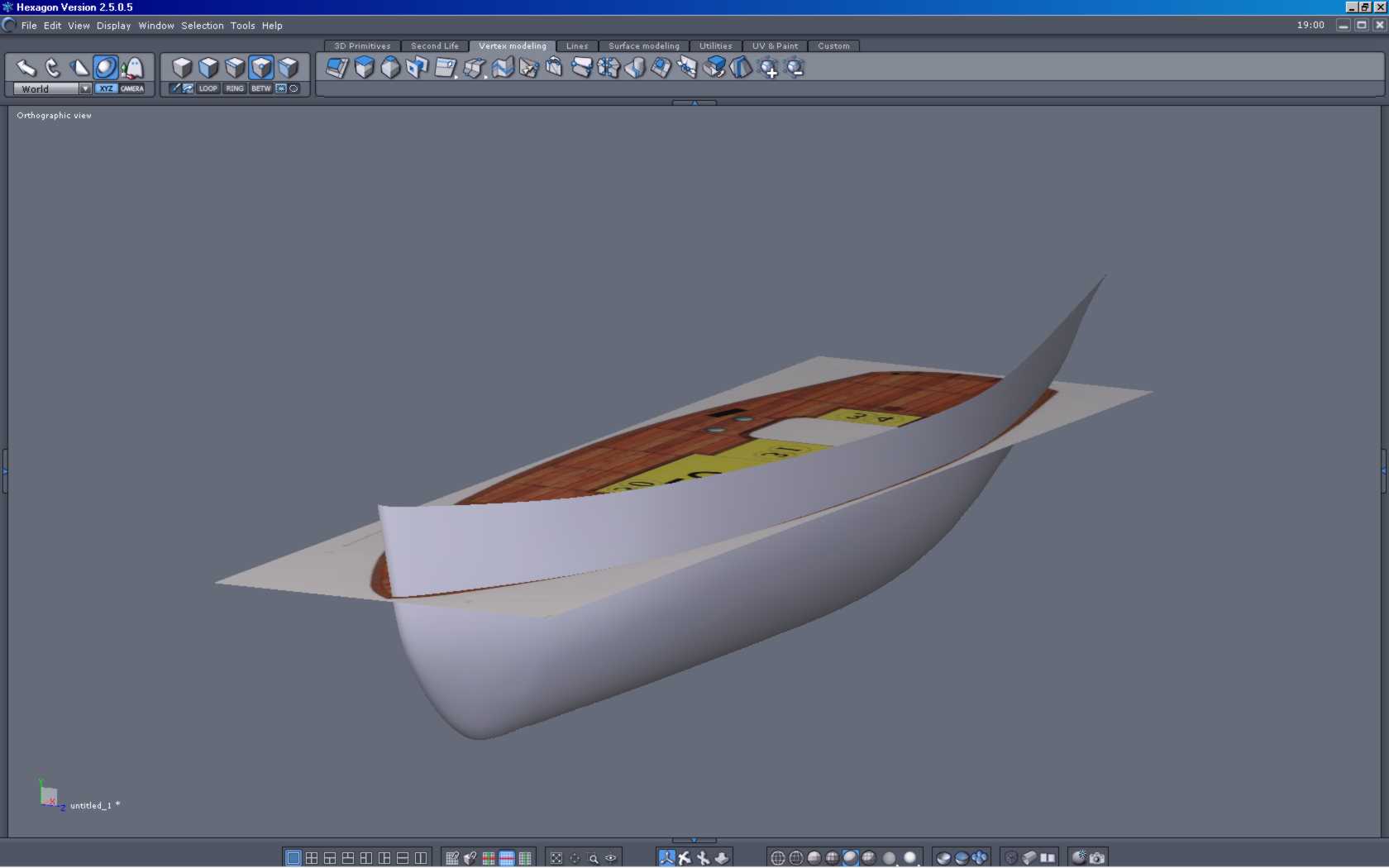Open the UV & Paint tab
The height and width of the screenshot is (868, 1389).
[776, 46]
